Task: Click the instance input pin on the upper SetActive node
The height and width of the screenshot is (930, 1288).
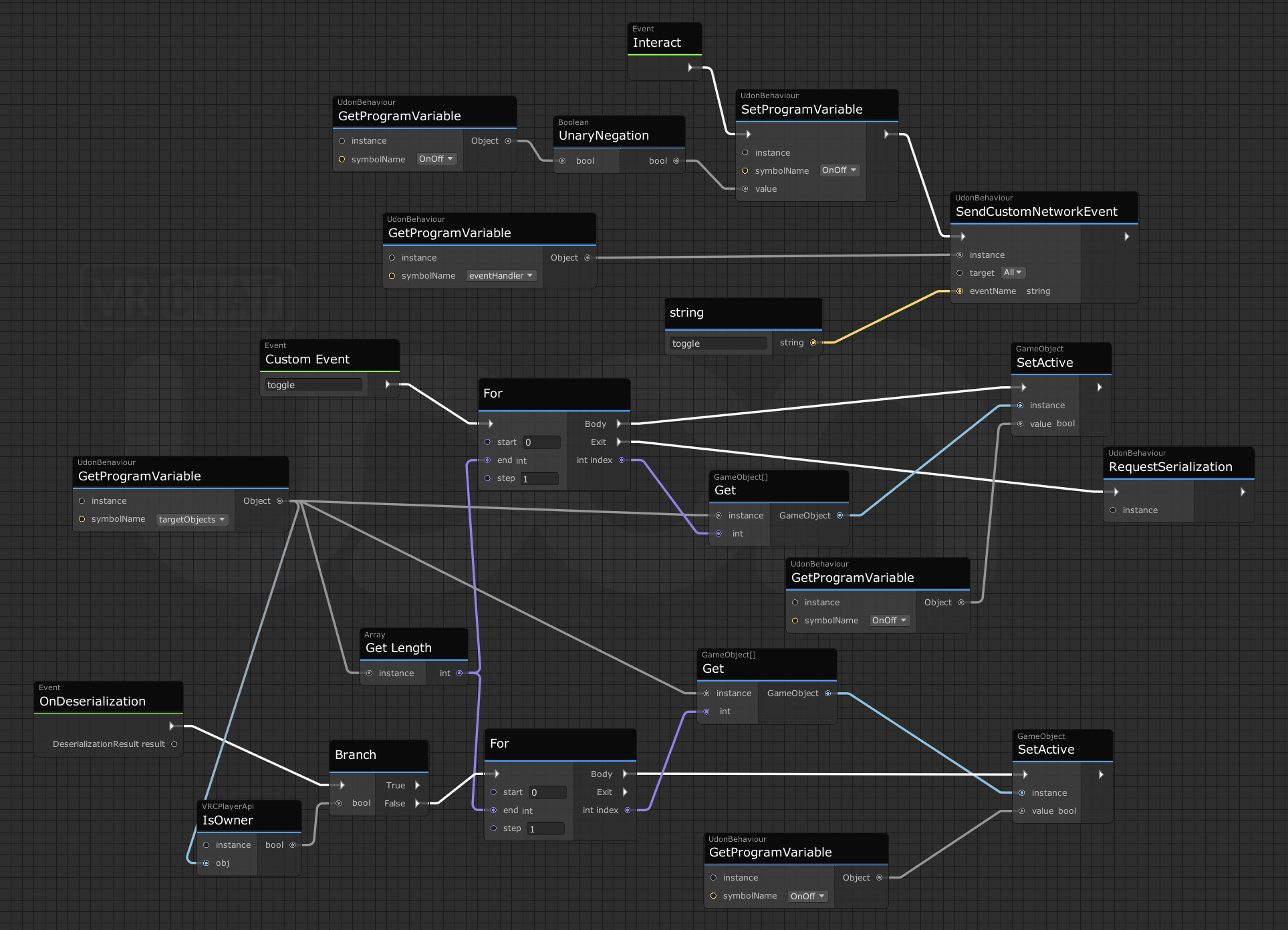Action: coord(1021,405)
